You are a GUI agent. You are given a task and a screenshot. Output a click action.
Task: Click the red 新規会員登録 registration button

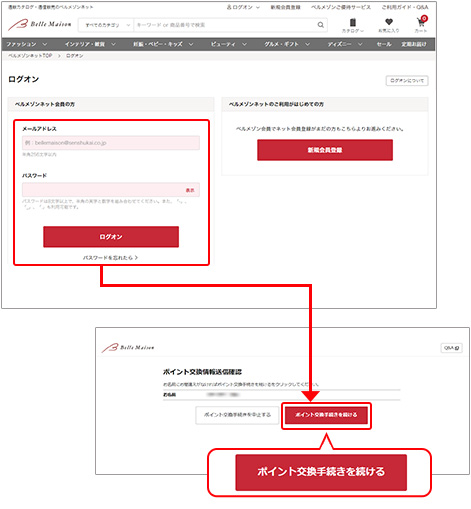325,150
